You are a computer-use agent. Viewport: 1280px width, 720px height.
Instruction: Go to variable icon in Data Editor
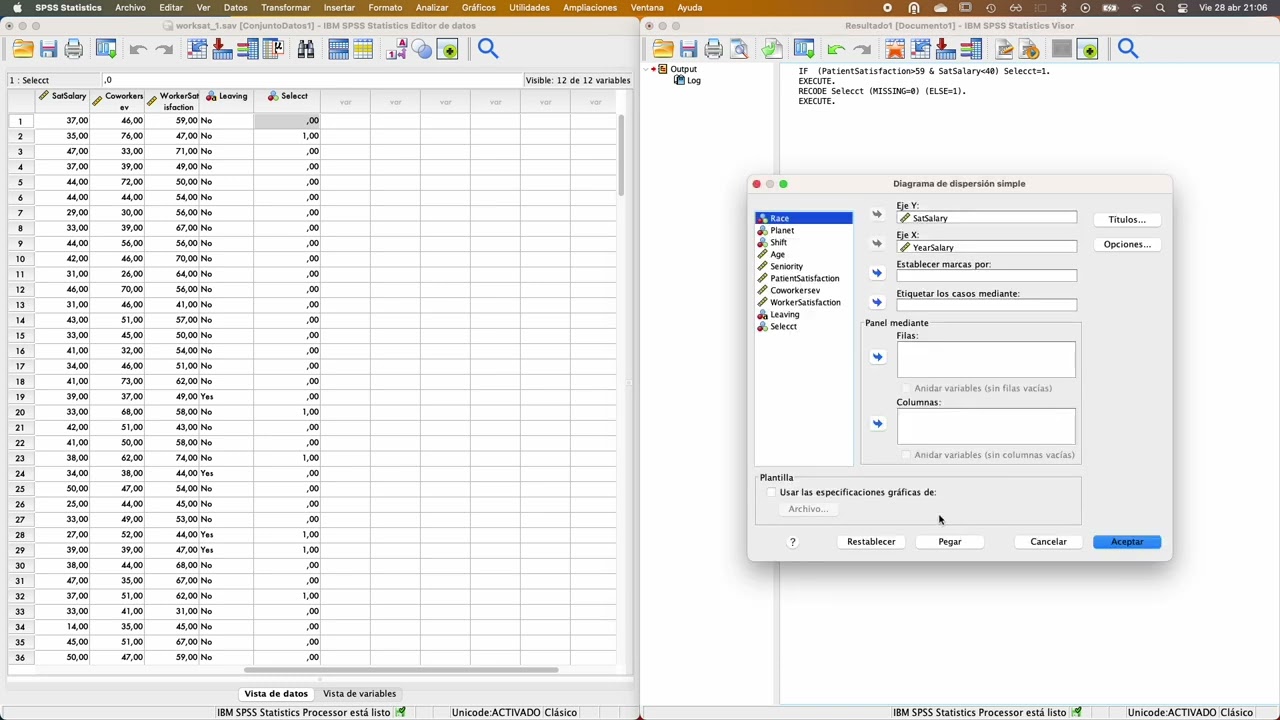coord(222,49)
